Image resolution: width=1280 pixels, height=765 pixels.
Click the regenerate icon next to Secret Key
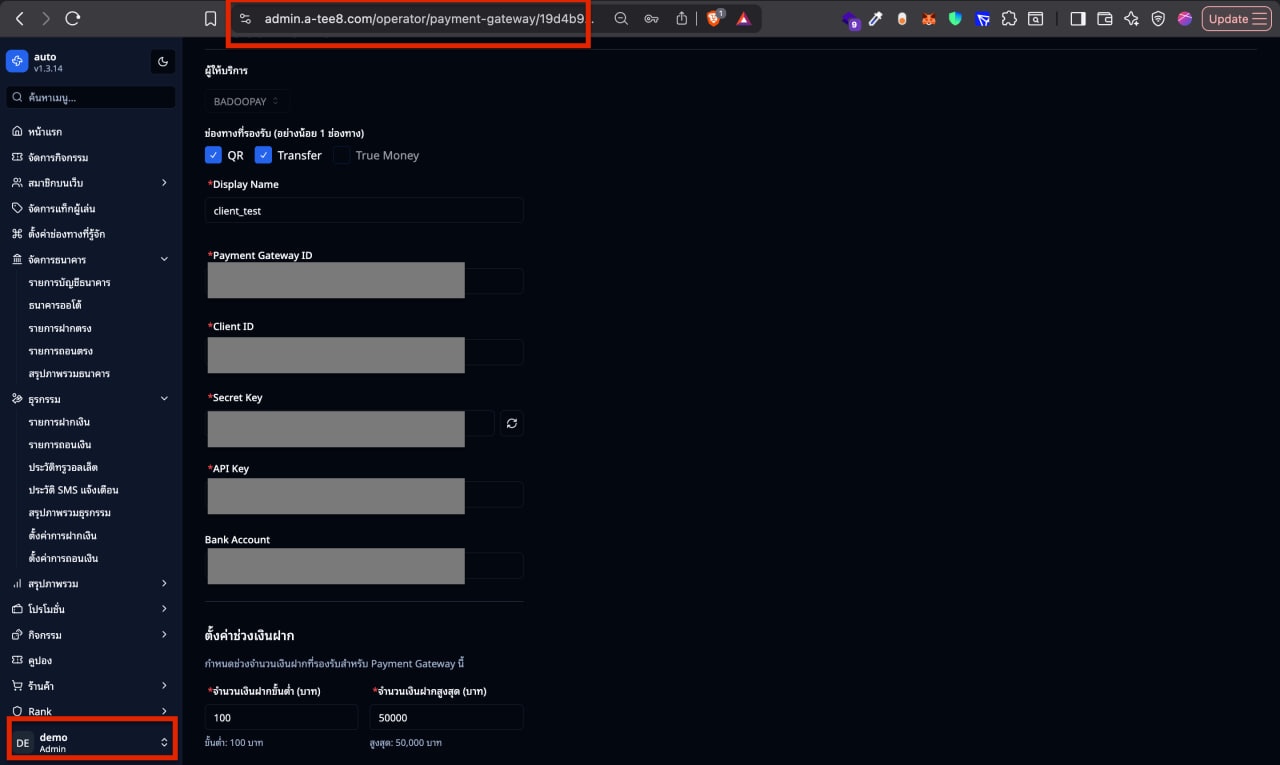[511, 423]
